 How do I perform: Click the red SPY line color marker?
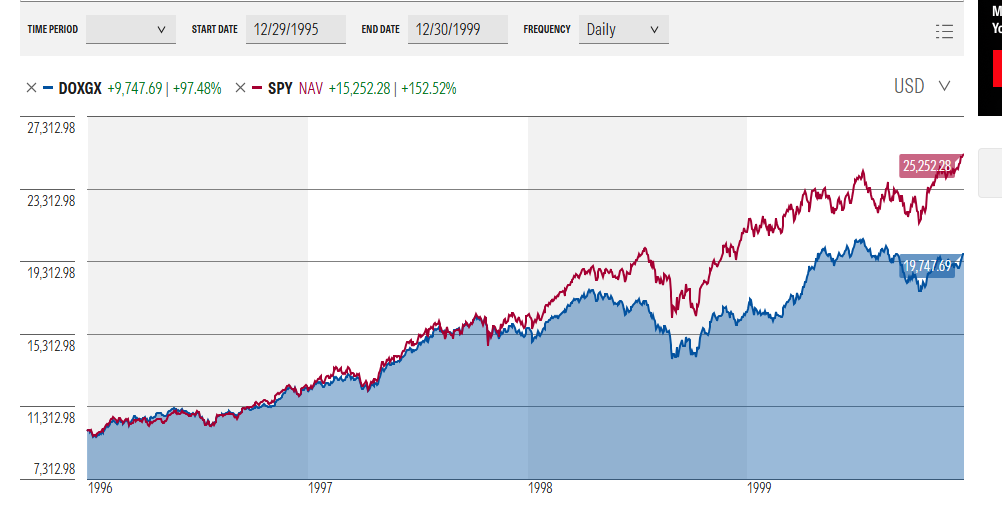257,88
